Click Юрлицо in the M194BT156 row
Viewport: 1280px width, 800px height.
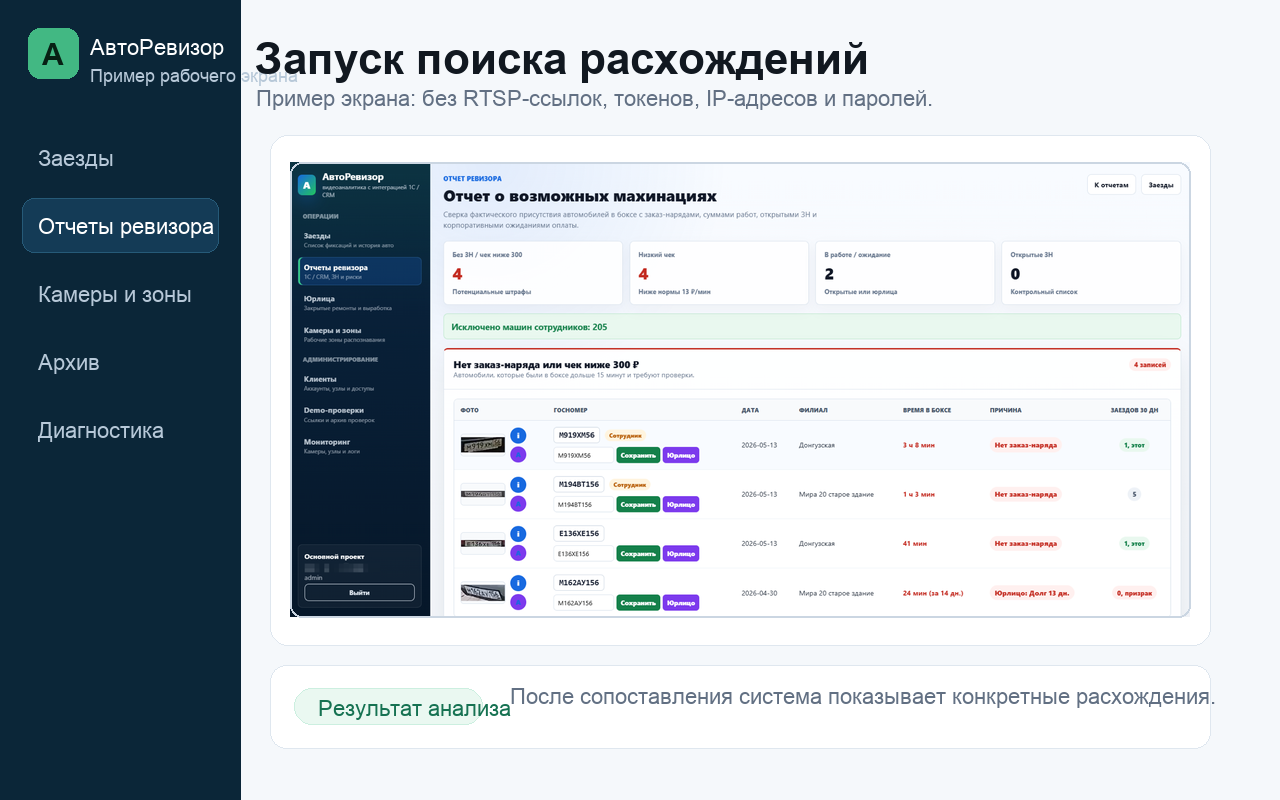click(x=681, y=504)
